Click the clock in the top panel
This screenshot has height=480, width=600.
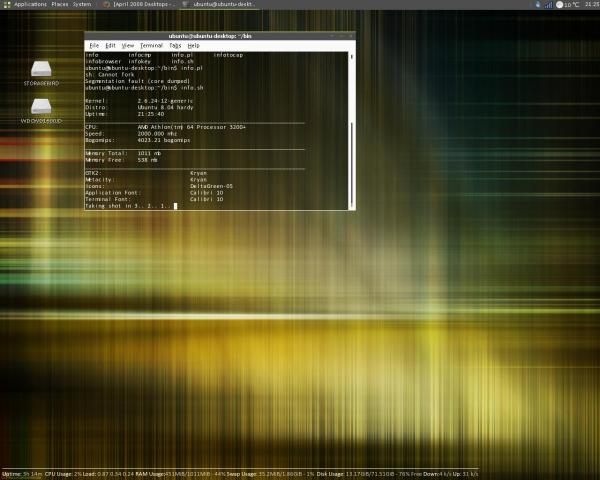pos(592,4)
